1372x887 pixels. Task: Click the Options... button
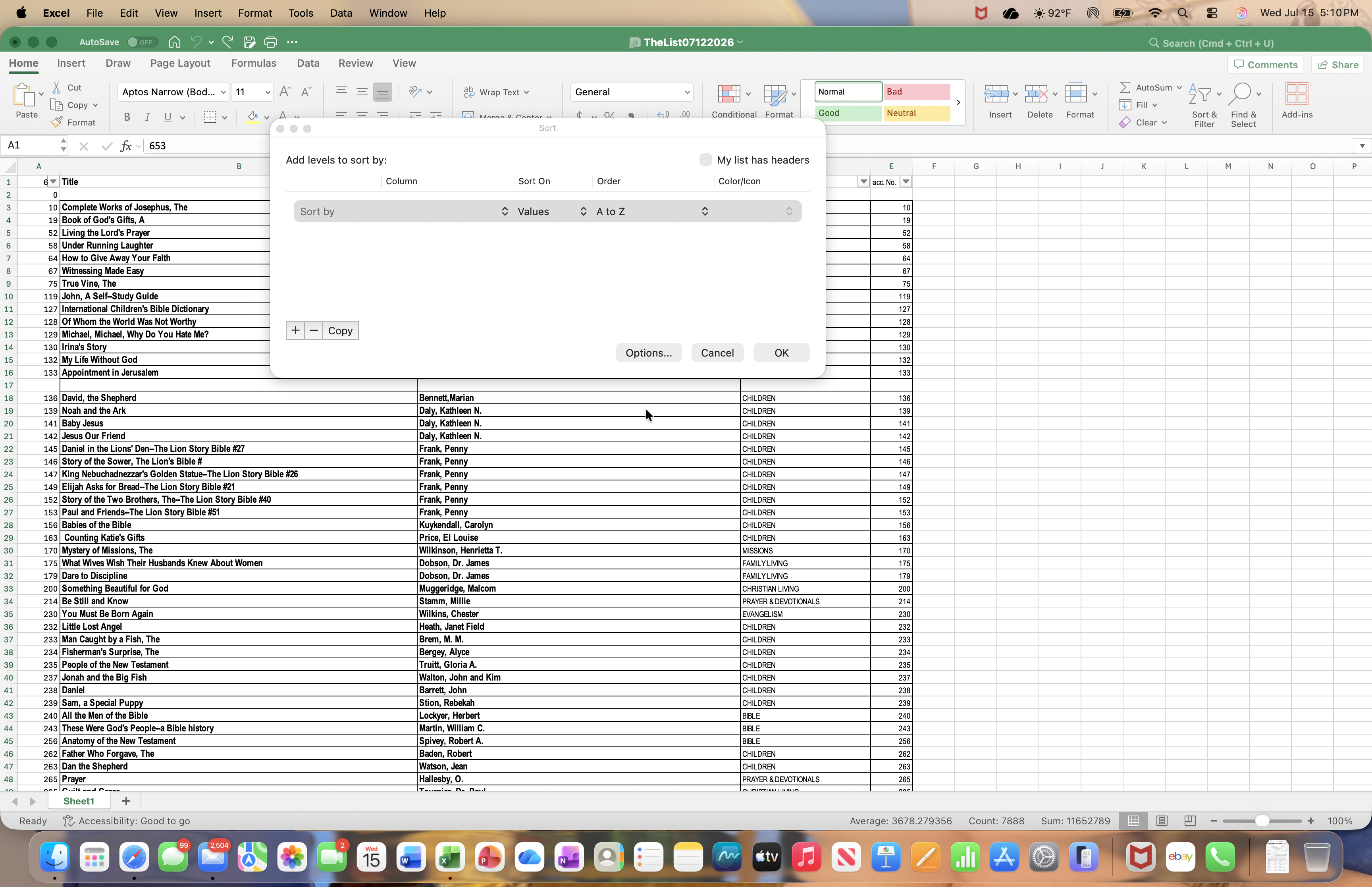(649, 353)
